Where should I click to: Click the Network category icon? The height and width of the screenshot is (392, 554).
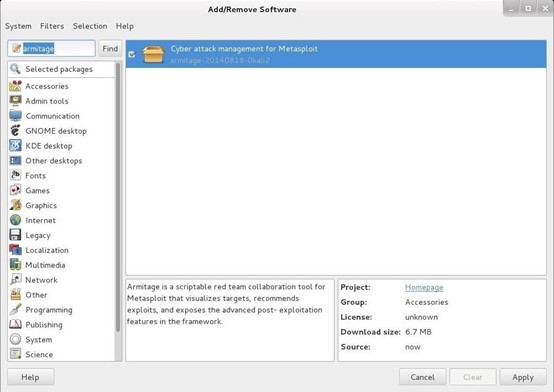(15, 280)
